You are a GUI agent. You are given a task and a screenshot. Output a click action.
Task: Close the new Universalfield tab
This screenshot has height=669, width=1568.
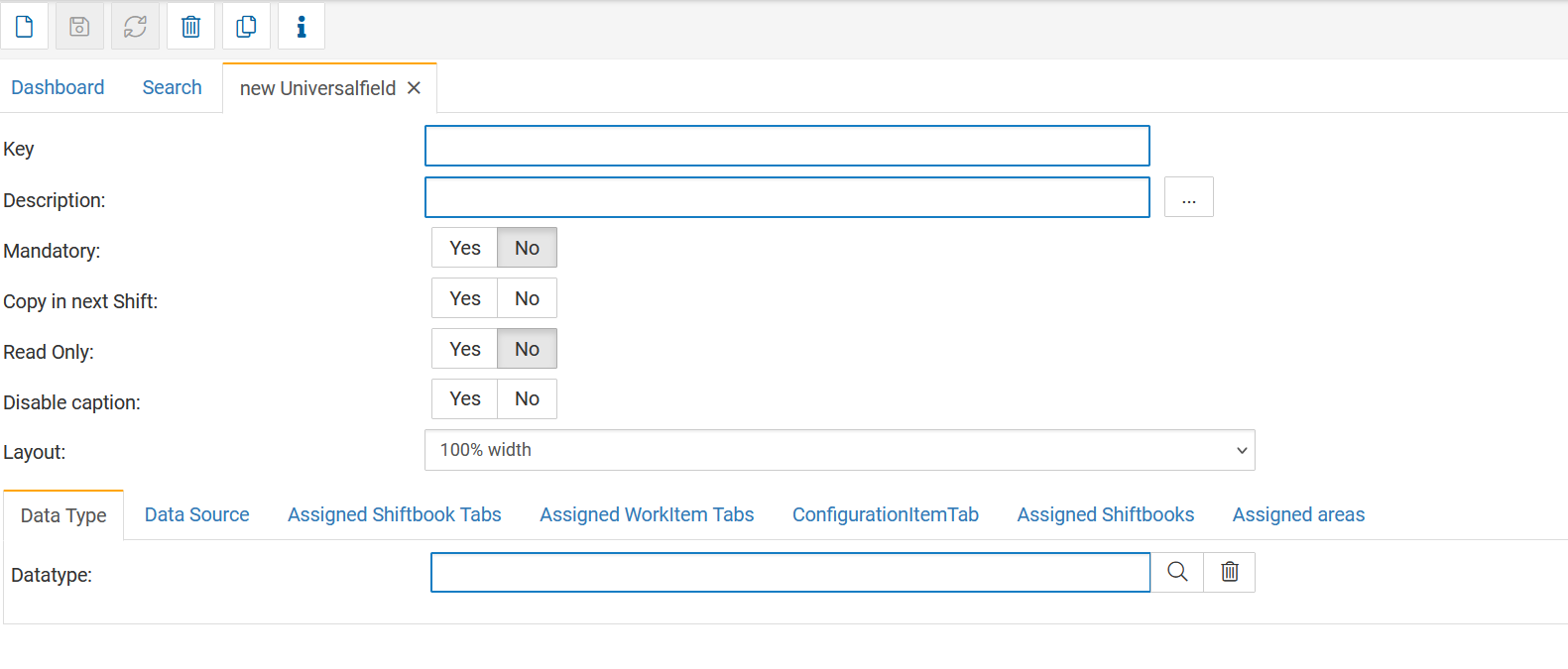click(414, 88)
